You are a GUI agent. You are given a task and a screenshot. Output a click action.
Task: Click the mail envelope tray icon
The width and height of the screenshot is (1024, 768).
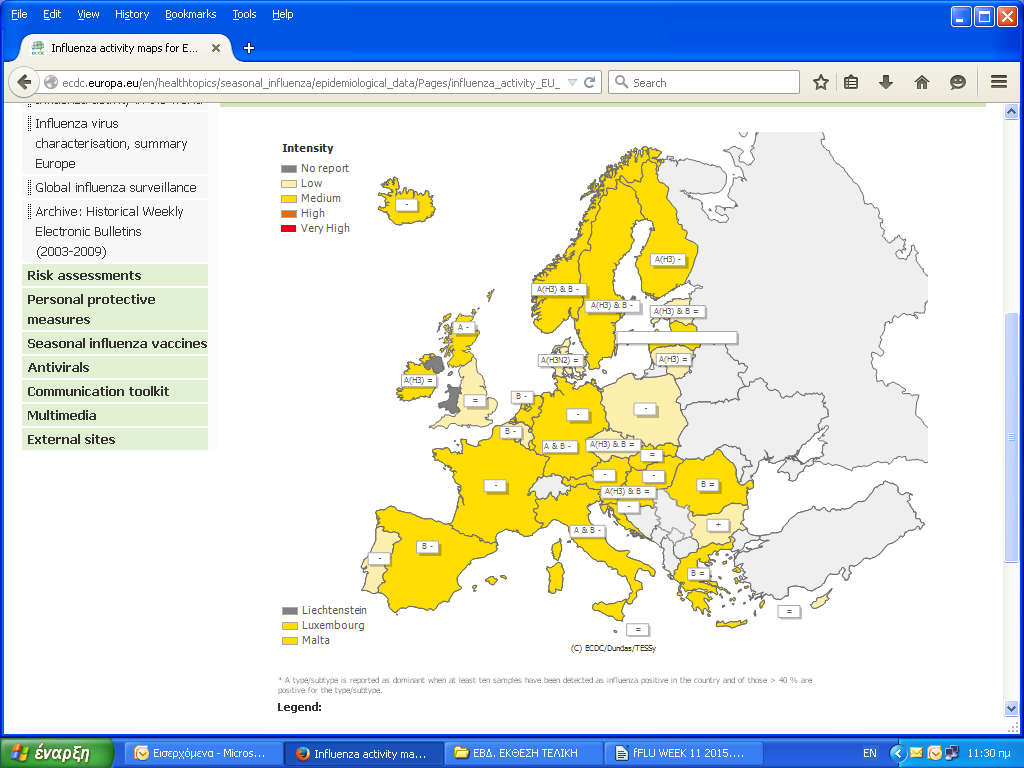point(916,753)
